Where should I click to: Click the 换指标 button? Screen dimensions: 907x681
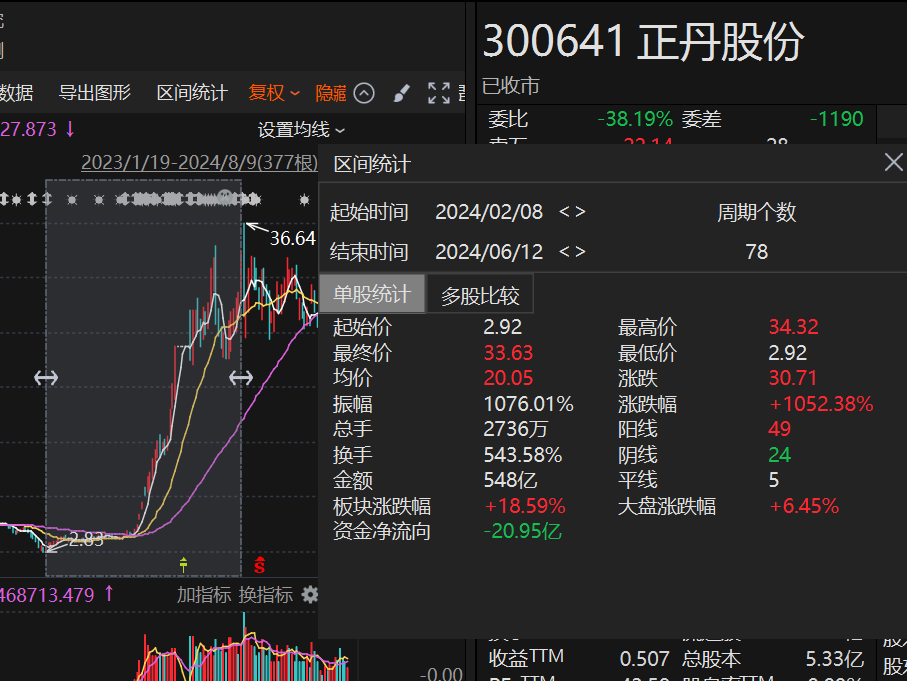266,595
